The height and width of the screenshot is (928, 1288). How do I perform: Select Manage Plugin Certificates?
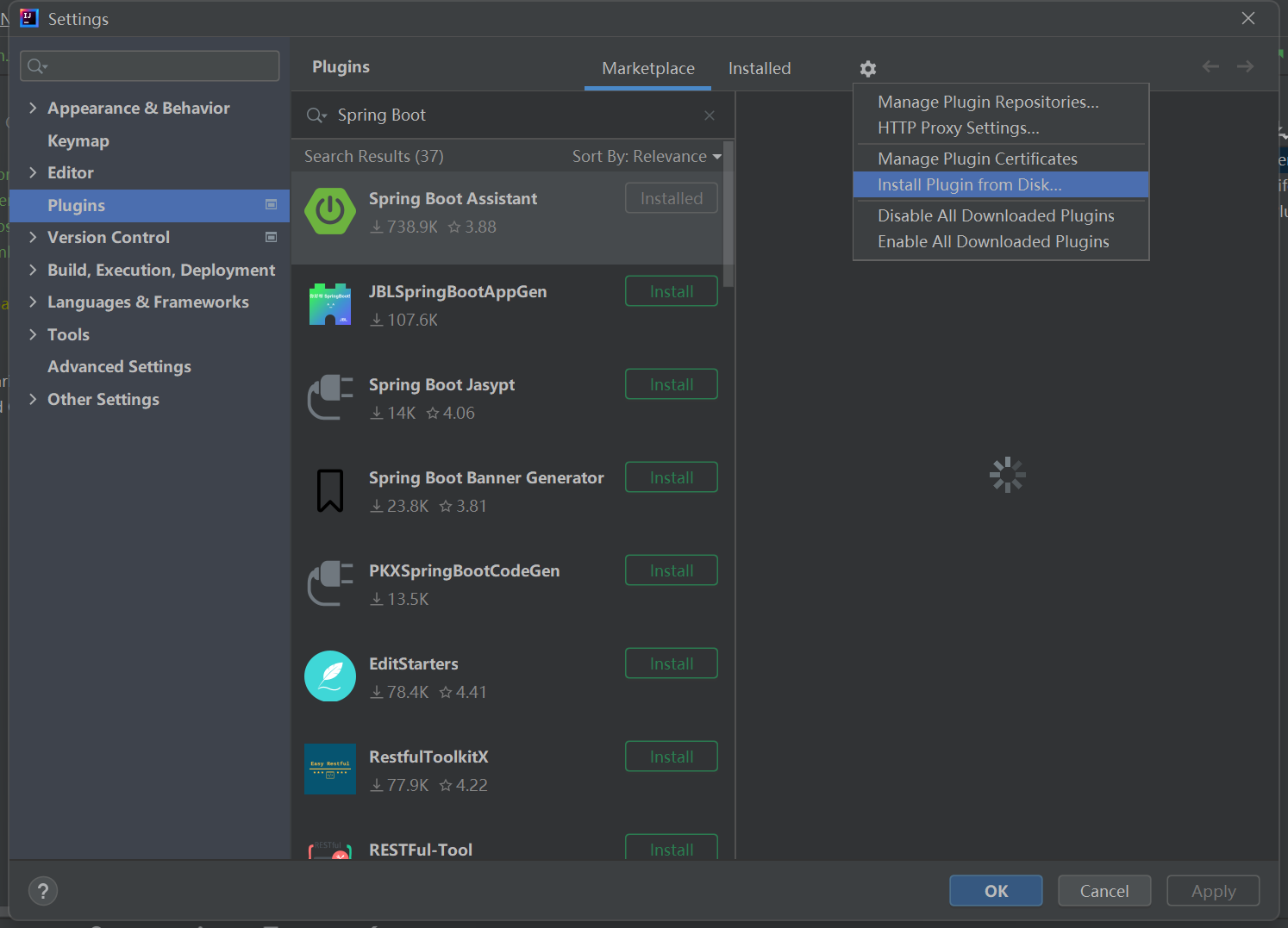[1001, 159]
